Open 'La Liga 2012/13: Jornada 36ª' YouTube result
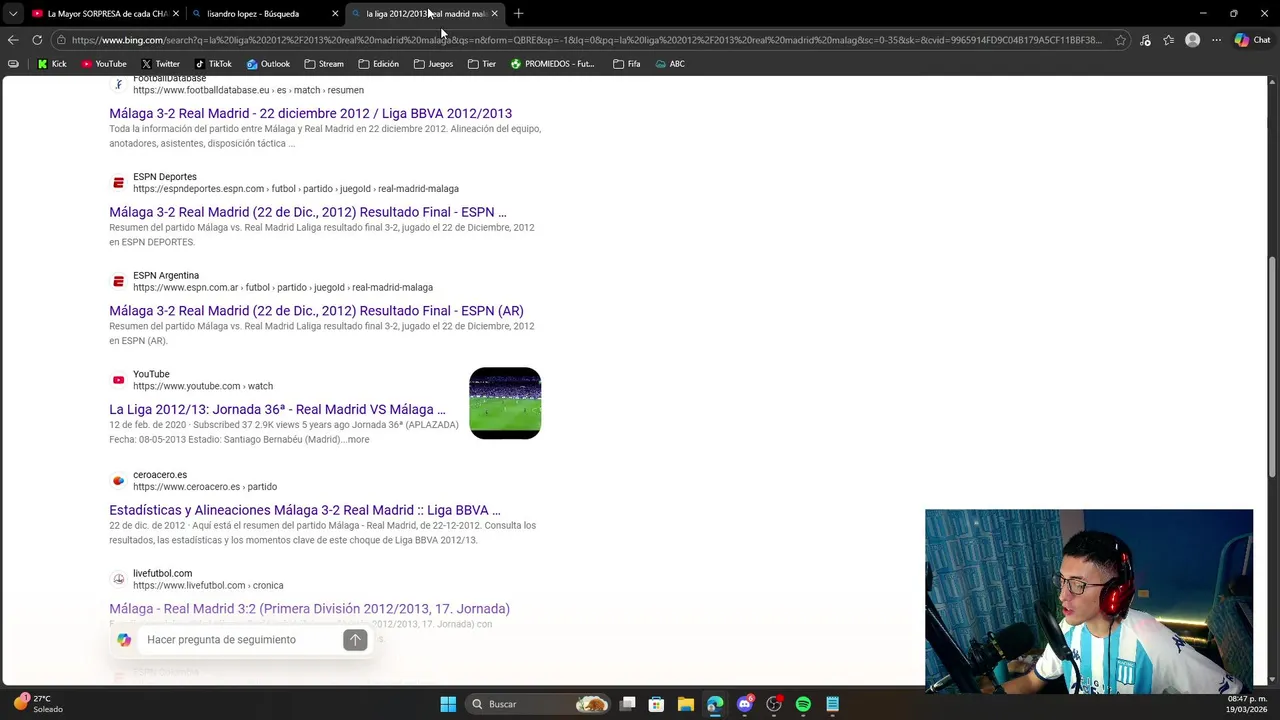The width and height of the screenshot is (1280, 720). 277,409
